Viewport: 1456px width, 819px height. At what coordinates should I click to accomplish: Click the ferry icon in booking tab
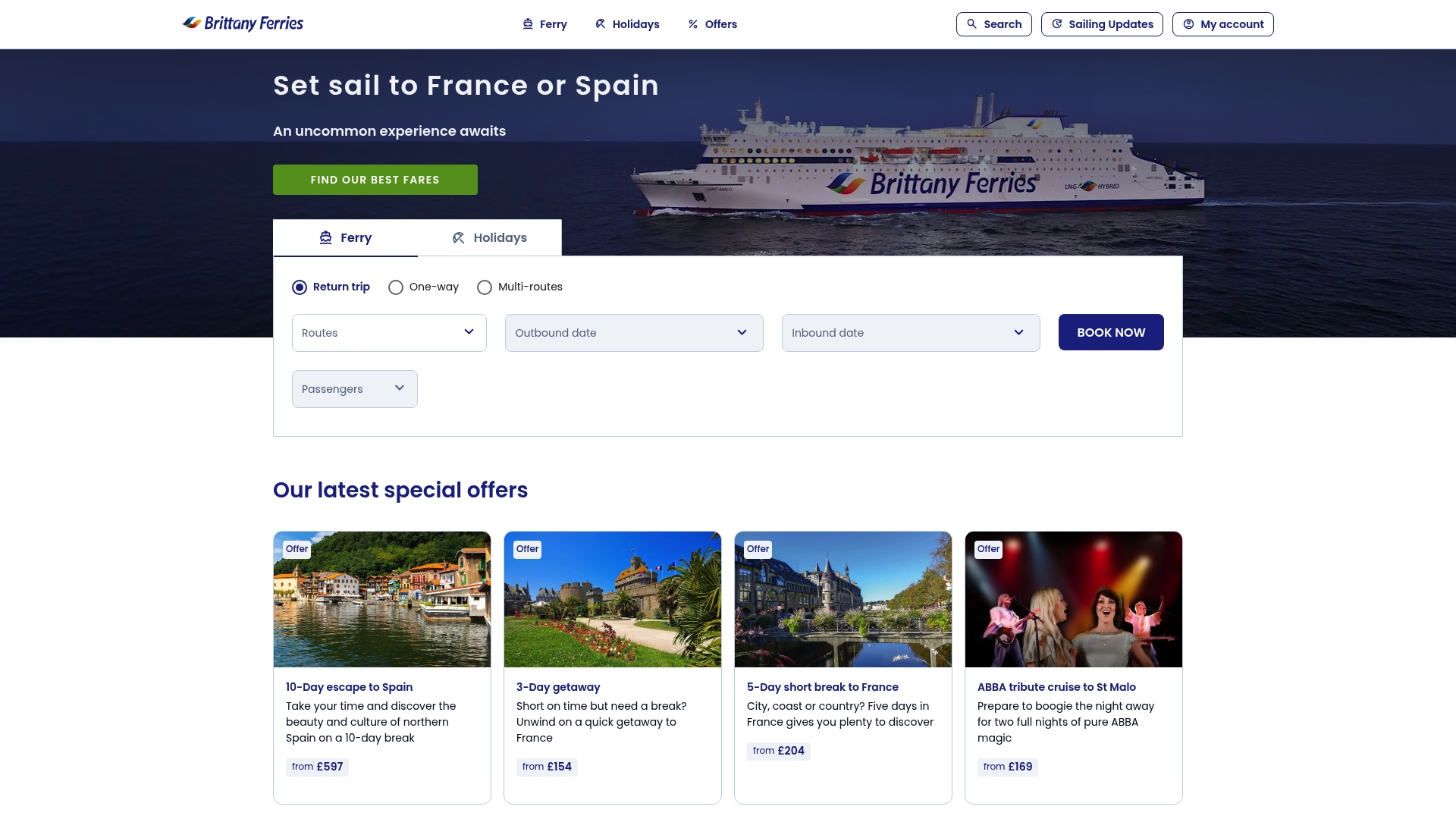click(x=325, y=238)
